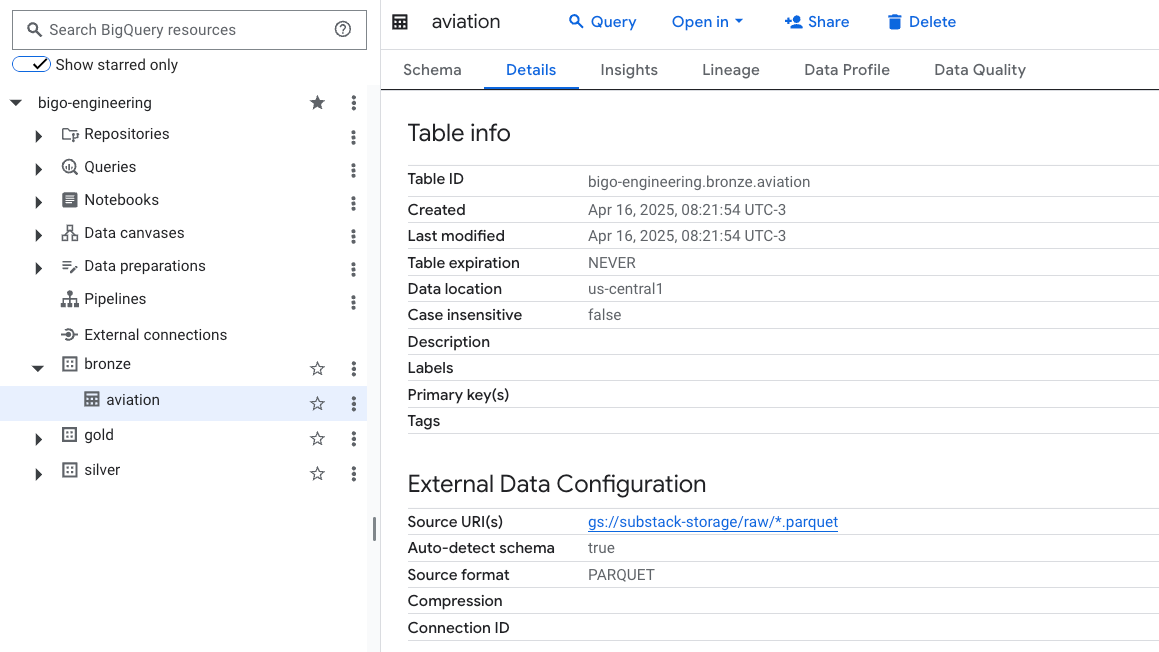This screenshot has width=1159, height=652.
Task: Click the bronze dataset icon
Action: coord(69,364)
